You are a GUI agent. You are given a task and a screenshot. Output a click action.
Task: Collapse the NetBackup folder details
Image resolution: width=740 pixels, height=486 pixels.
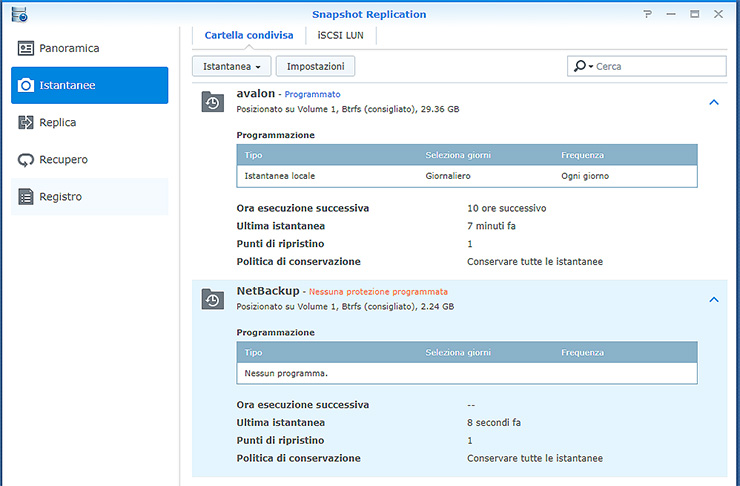(714, 299)
